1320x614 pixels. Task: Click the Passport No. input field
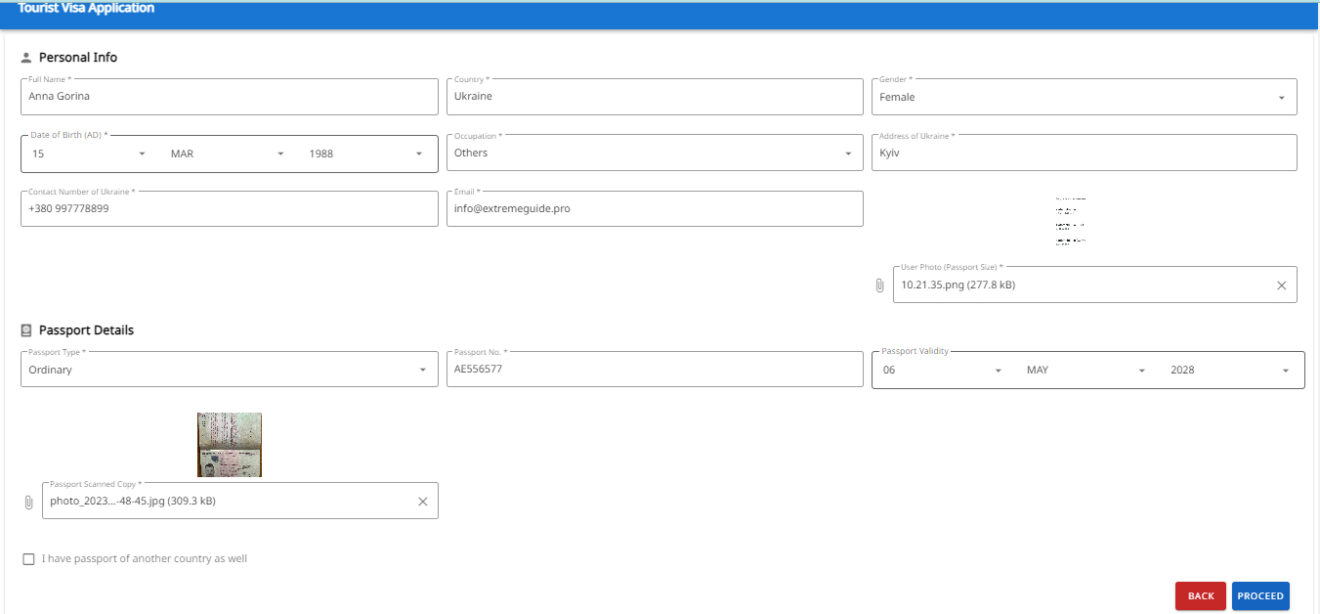[x=654, y=370]
